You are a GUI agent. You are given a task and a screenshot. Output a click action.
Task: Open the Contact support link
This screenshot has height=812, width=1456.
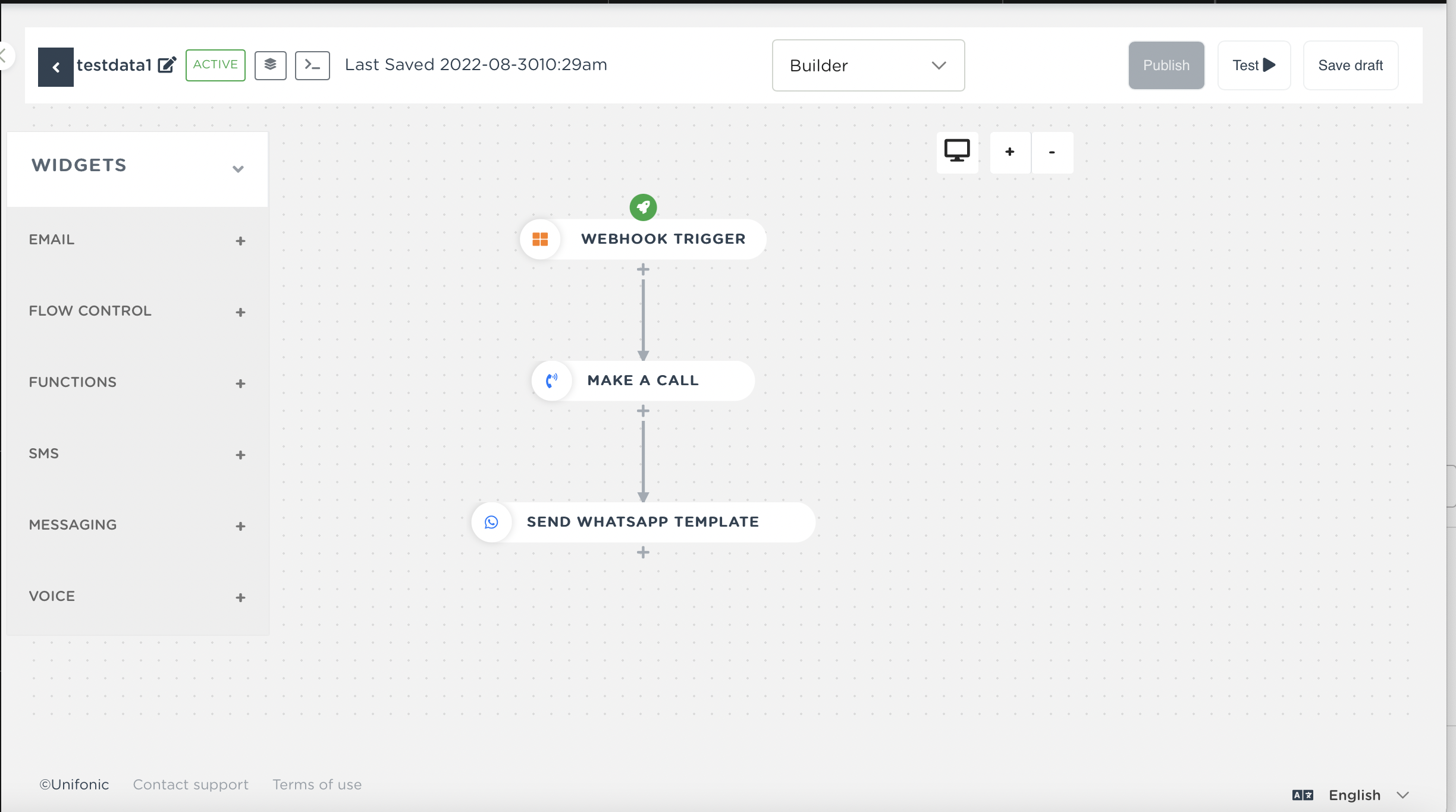(190, 785)
